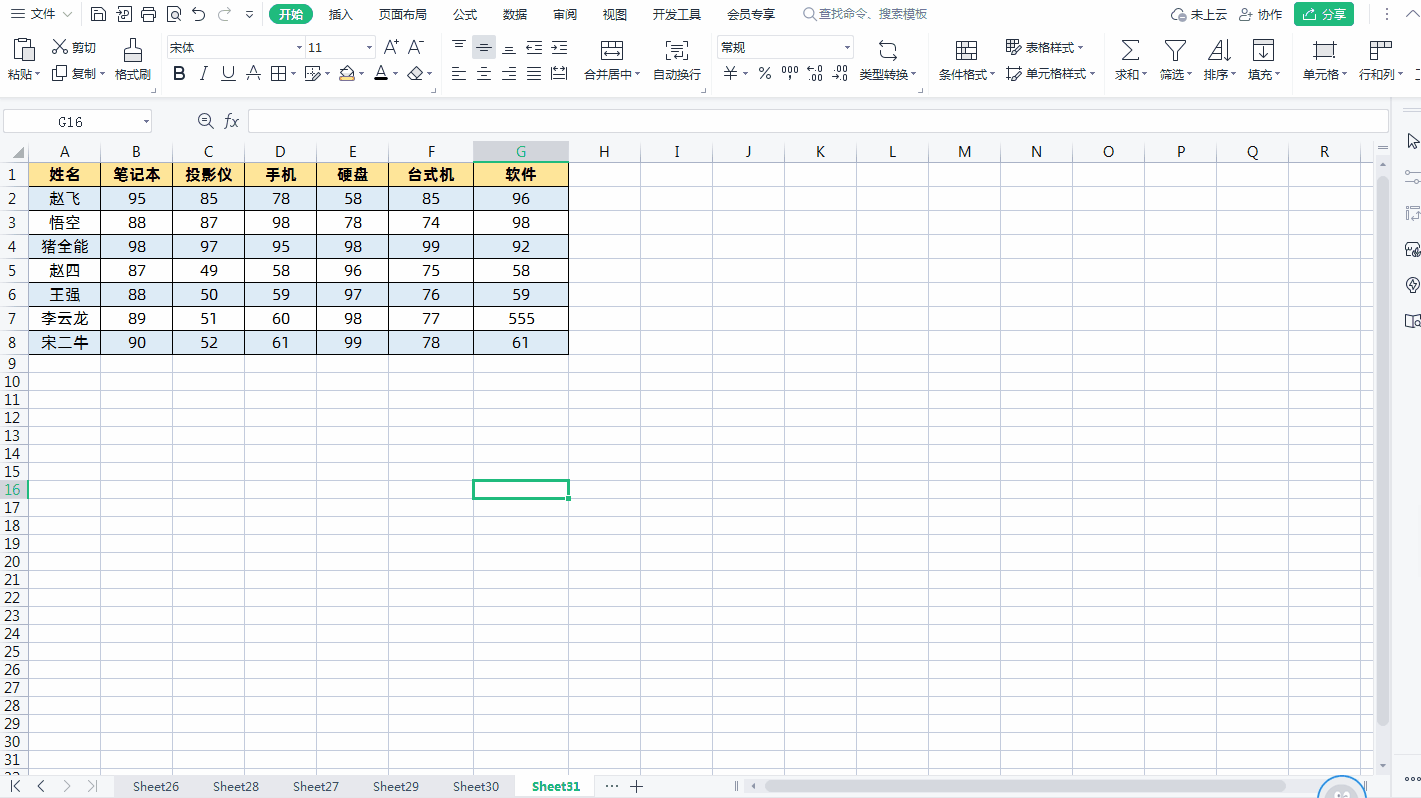Click the Print icon
Screen dimensions: 1421x798
coord(149,15)
